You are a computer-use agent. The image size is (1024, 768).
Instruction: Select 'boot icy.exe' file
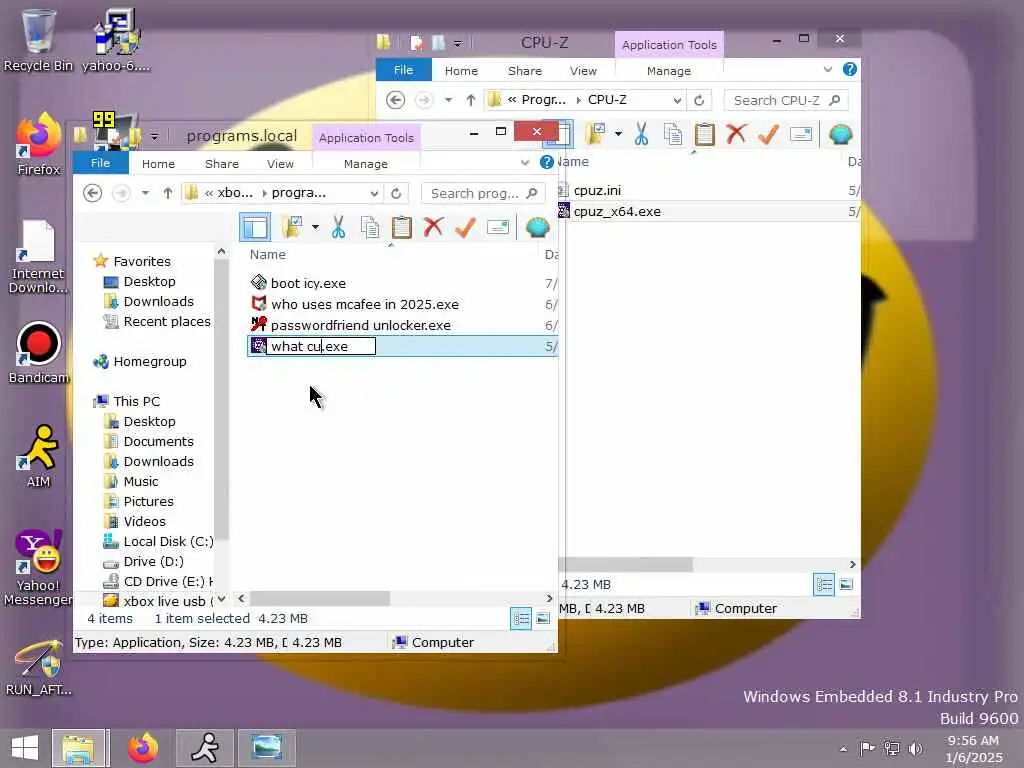(x=308, y=283)
